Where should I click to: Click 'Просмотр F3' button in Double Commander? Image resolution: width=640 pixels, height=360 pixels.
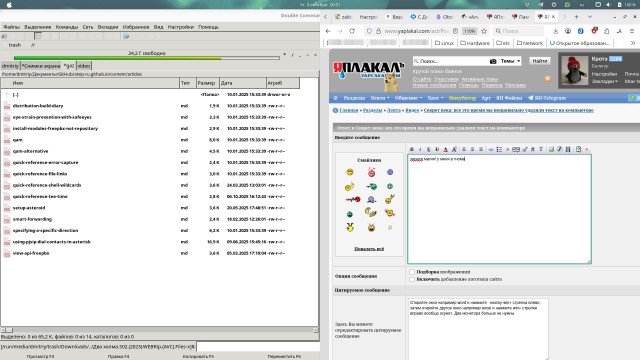coord(40,356)
